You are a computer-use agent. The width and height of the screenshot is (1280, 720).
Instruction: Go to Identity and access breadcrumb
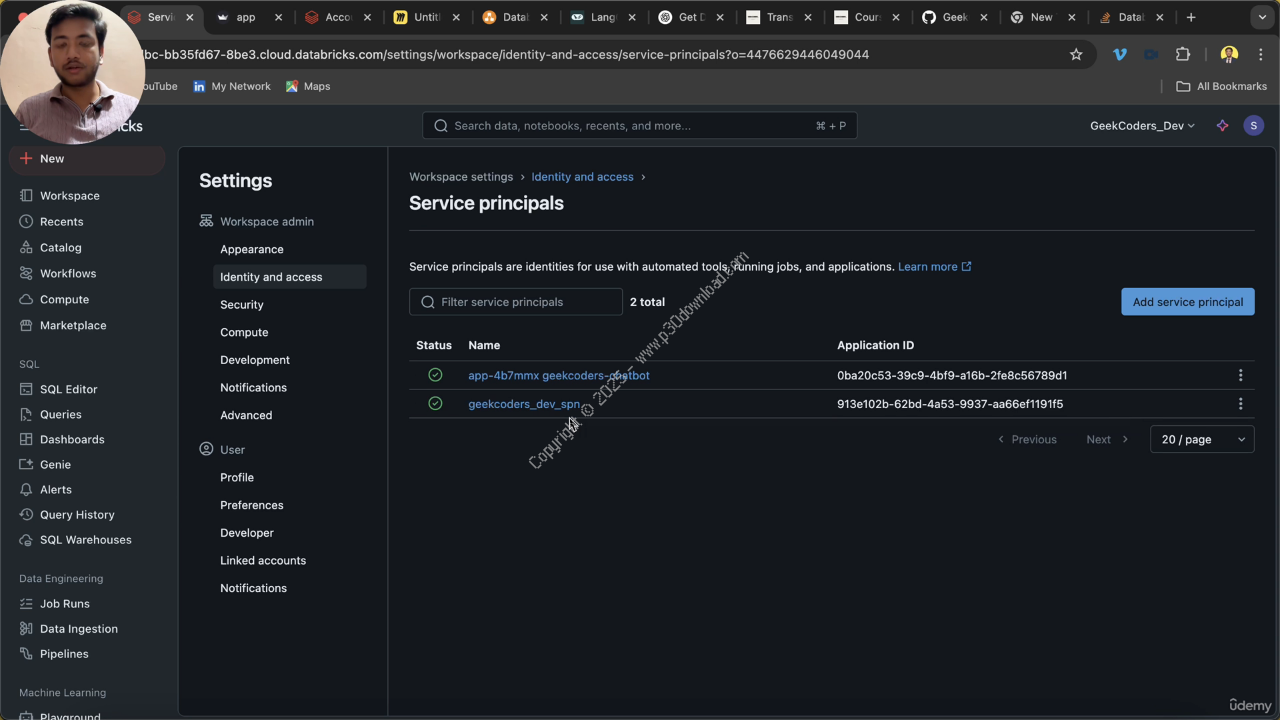coord(582,177)
